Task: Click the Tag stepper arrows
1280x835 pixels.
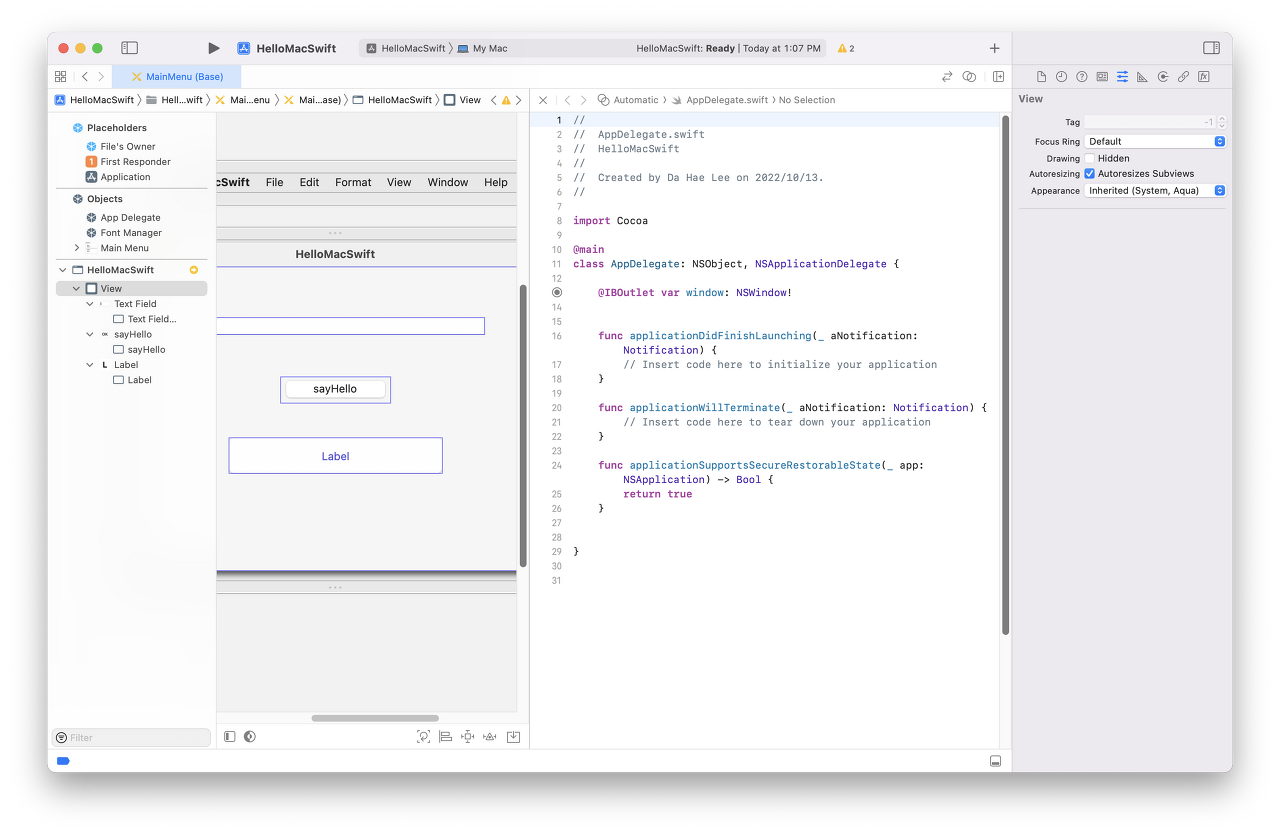Action: (x=1221, y=122)
